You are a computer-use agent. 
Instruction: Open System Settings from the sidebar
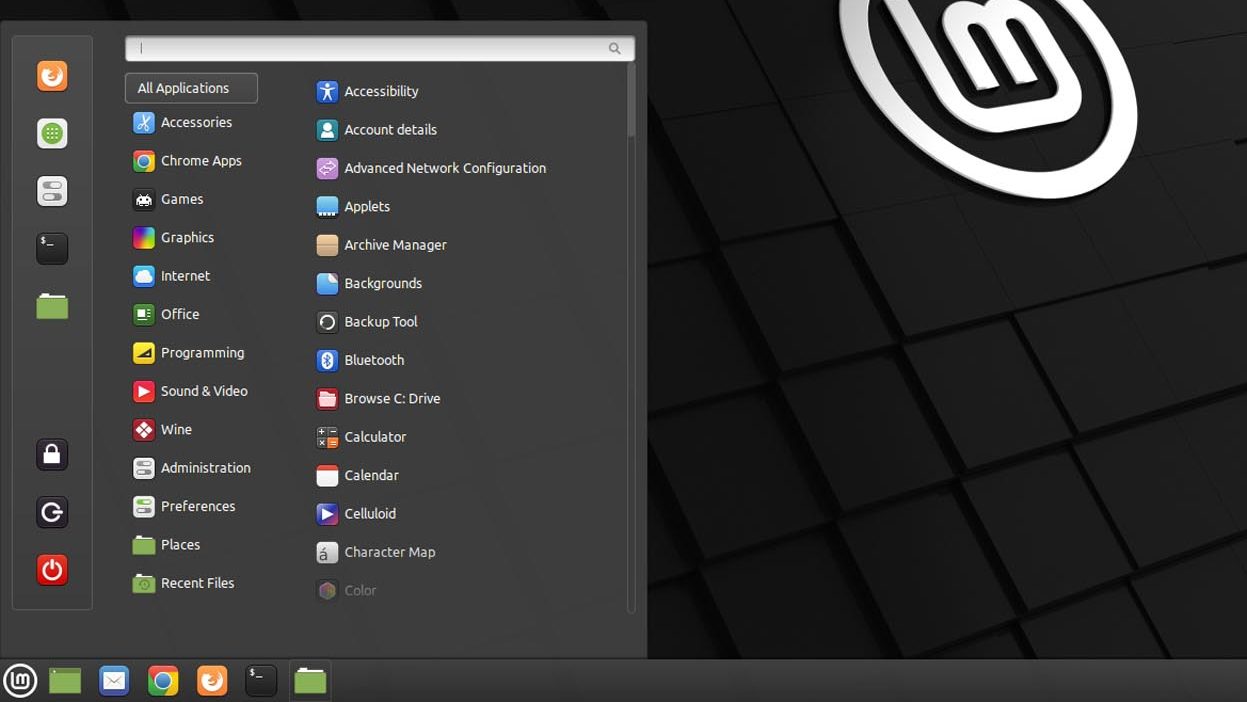51,191
